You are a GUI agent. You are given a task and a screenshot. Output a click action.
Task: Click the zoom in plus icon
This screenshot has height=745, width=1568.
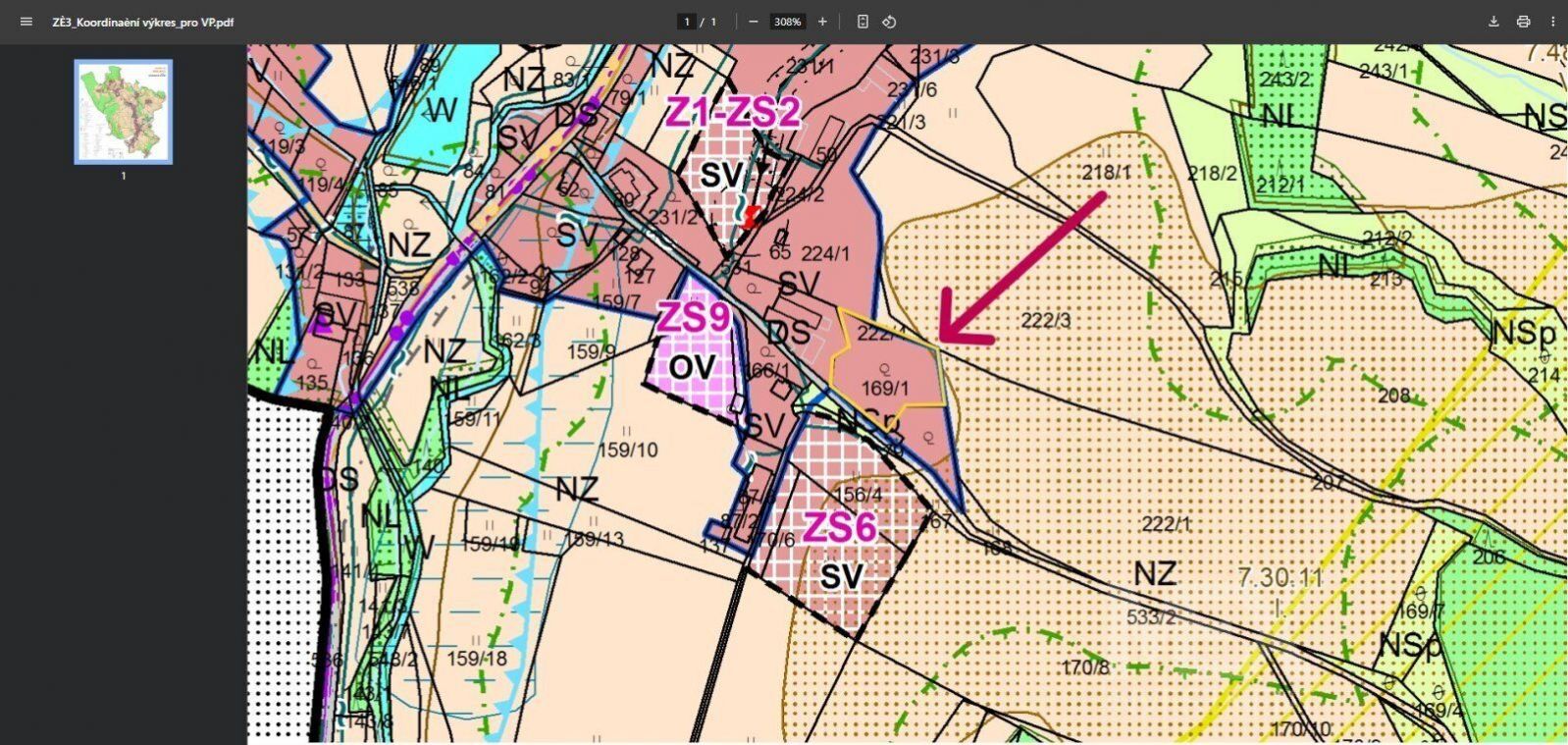[822, 22]
